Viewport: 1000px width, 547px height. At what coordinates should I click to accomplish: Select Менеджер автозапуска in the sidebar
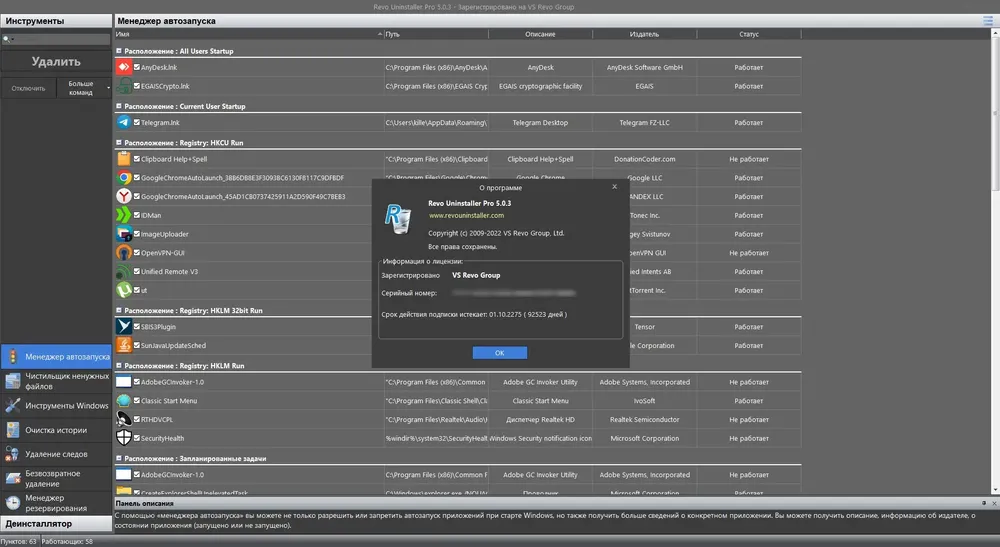pos(56,357)
